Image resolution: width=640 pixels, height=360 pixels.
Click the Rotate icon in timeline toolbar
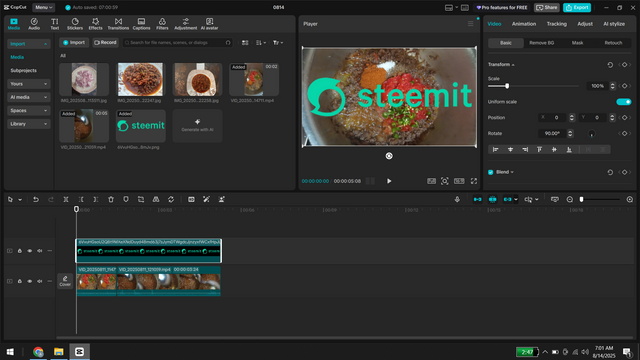click(x=171, y=199)
